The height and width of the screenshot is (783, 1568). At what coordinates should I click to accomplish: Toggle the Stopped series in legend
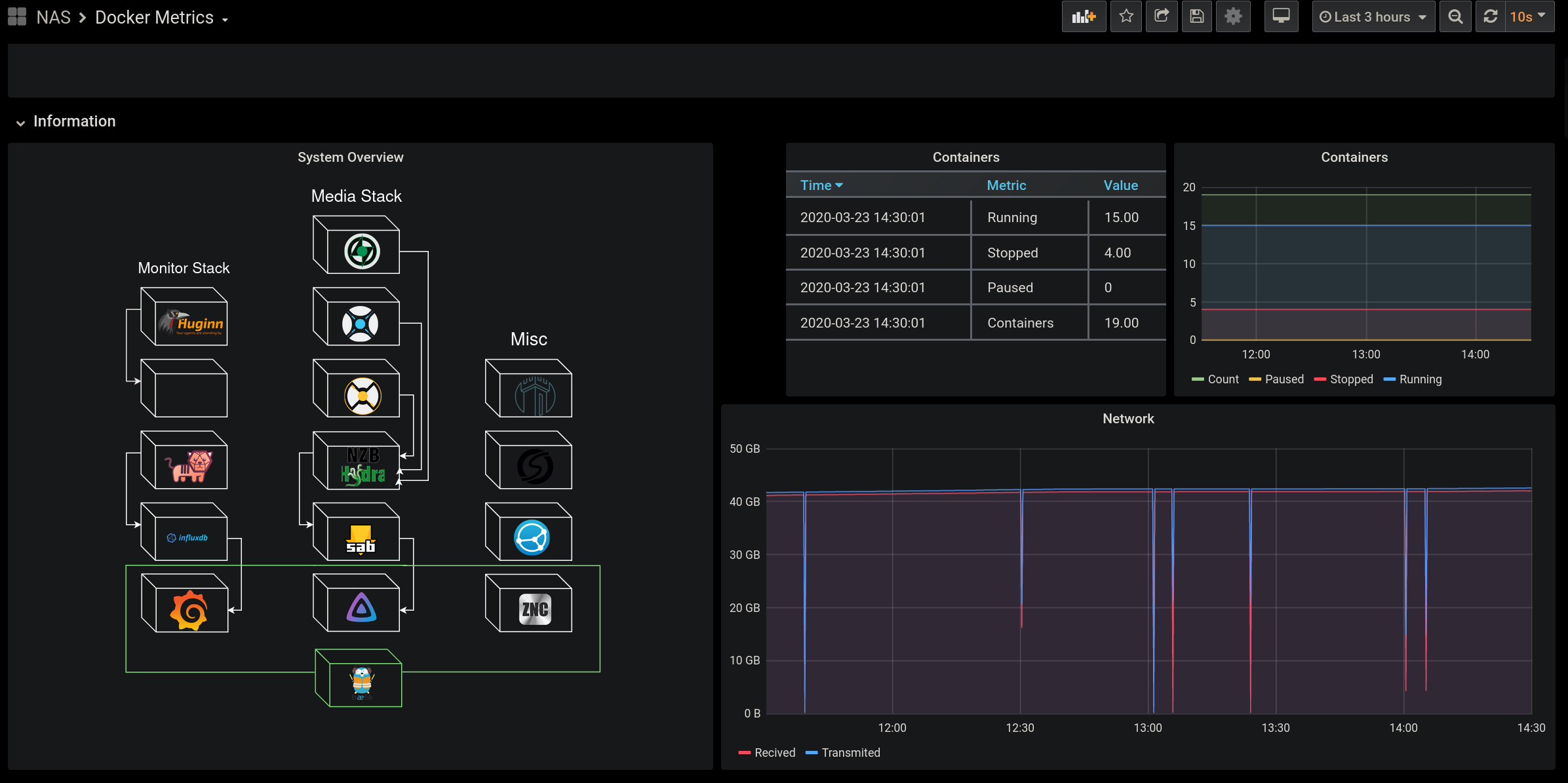click(x=1352, y=379)
